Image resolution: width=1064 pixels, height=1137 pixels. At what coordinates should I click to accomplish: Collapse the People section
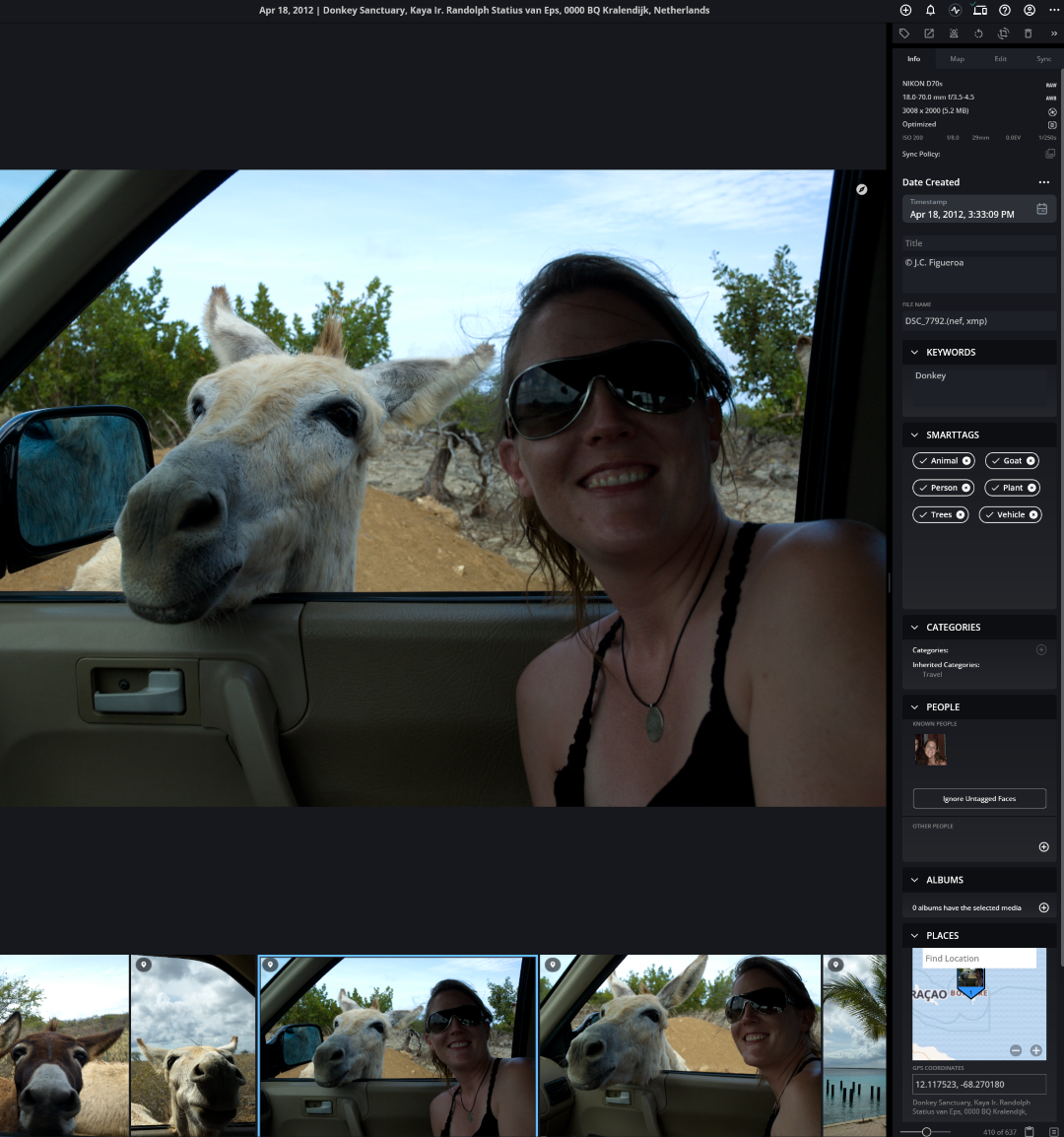(914, 707)
